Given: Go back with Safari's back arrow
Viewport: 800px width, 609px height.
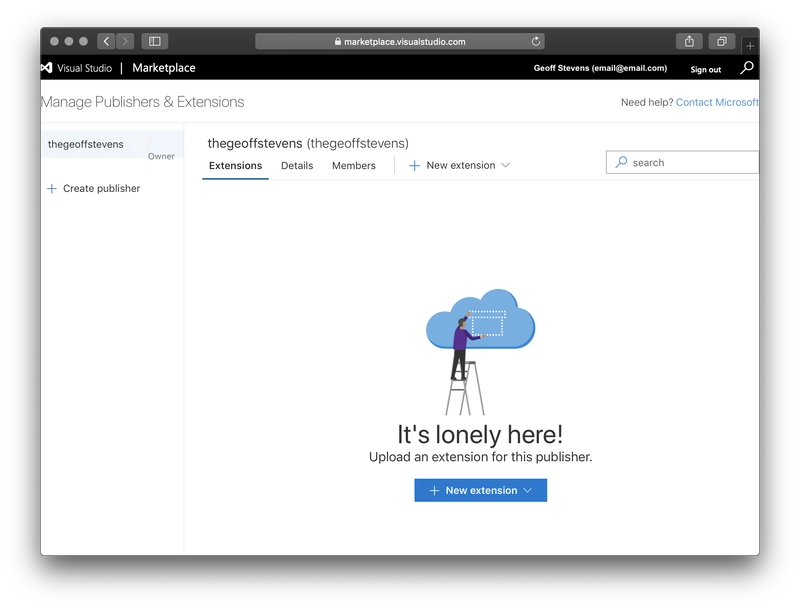Looking at the screenshot, I should click(106, 41).
